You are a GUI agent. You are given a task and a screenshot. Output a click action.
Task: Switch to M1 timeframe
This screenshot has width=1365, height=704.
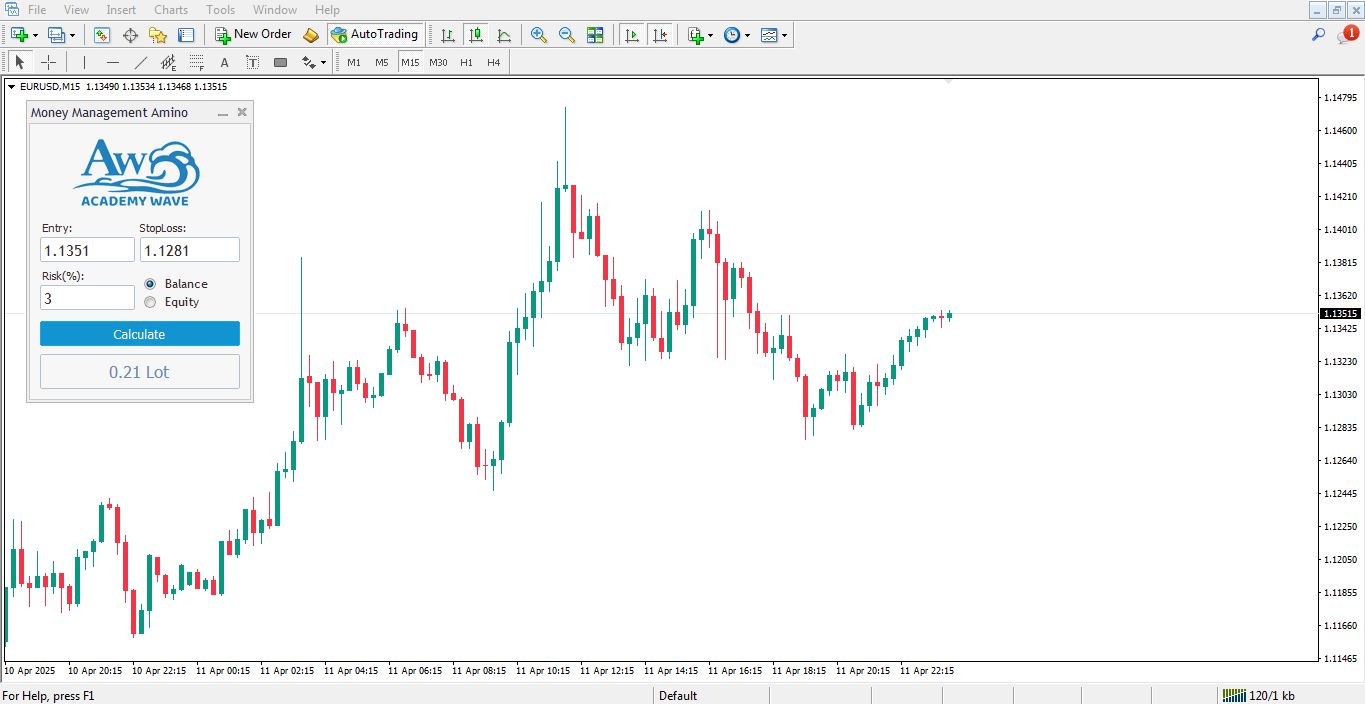pyautogui.click(x=354, y=62)
